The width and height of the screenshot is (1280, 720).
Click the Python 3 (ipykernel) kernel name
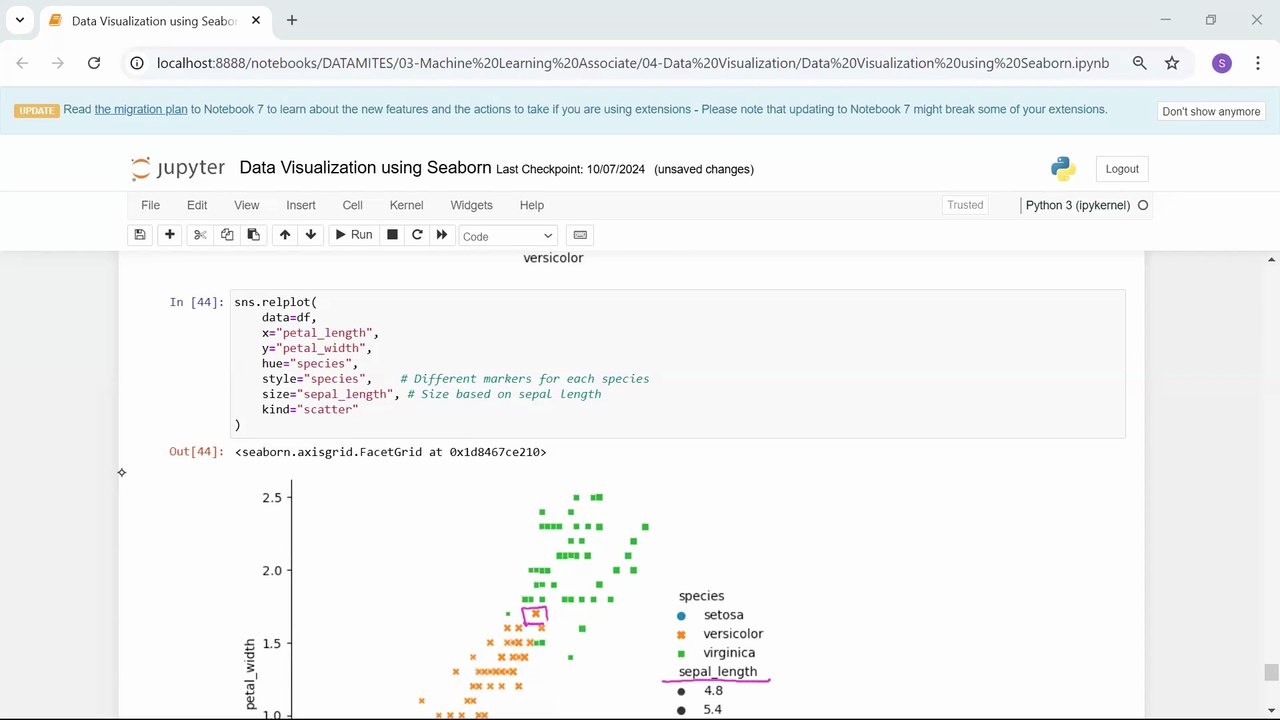[x=1077, y=205]
